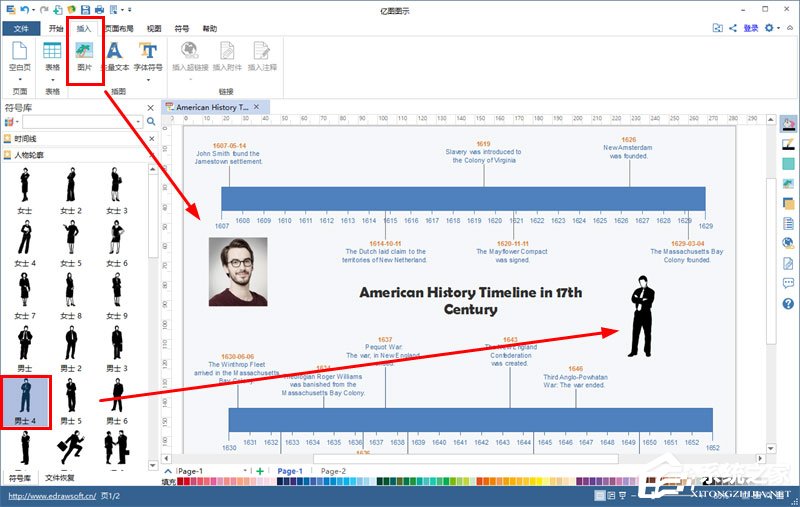Viewport: 800px width, 507px height.
Task: Open the fill paint bucket side panel icon
Action: click(788, 124)
